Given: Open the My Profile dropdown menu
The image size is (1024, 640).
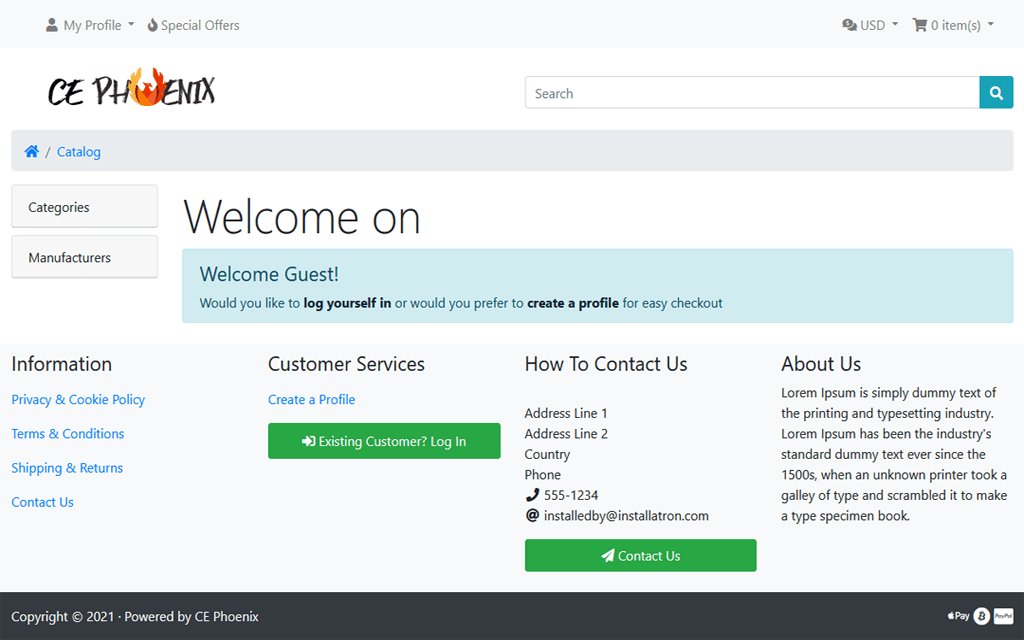Looking at the screenshot, I should (x=89, y=25).
